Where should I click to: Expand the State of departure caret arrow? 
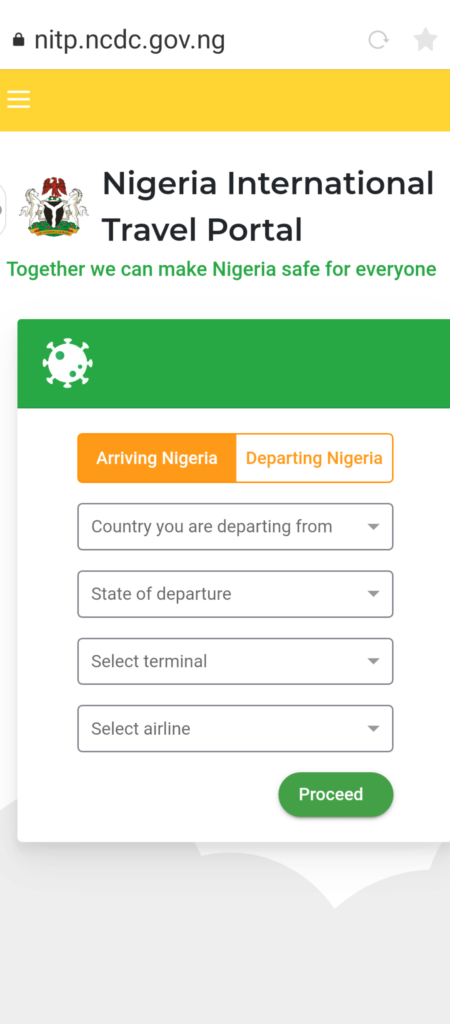point(374,594)
